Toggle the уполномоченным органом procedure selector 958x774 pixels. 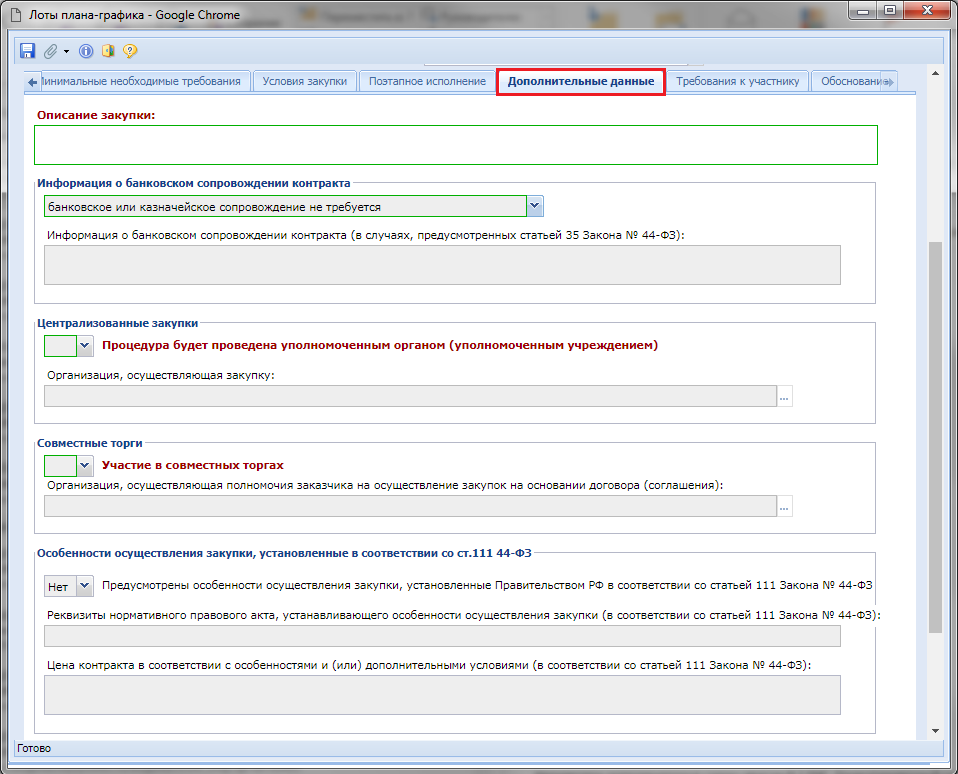pyautogui.click(x=84, y=345)
